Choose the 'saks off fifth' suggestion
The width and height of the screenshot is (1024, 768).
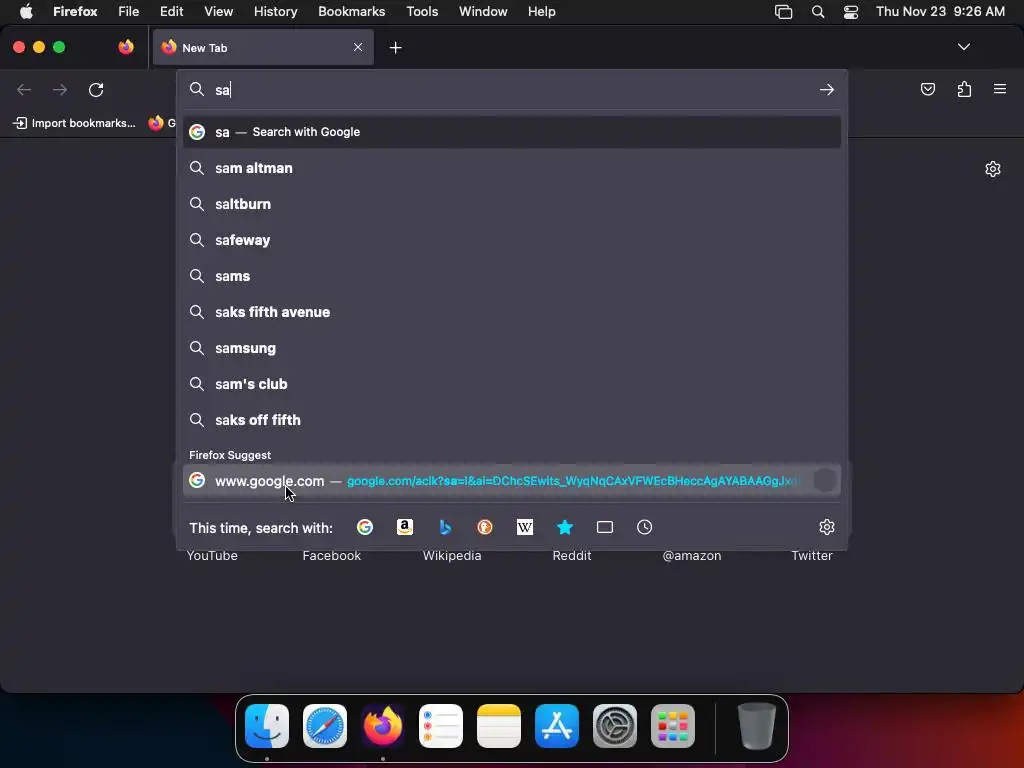point(512,419)
